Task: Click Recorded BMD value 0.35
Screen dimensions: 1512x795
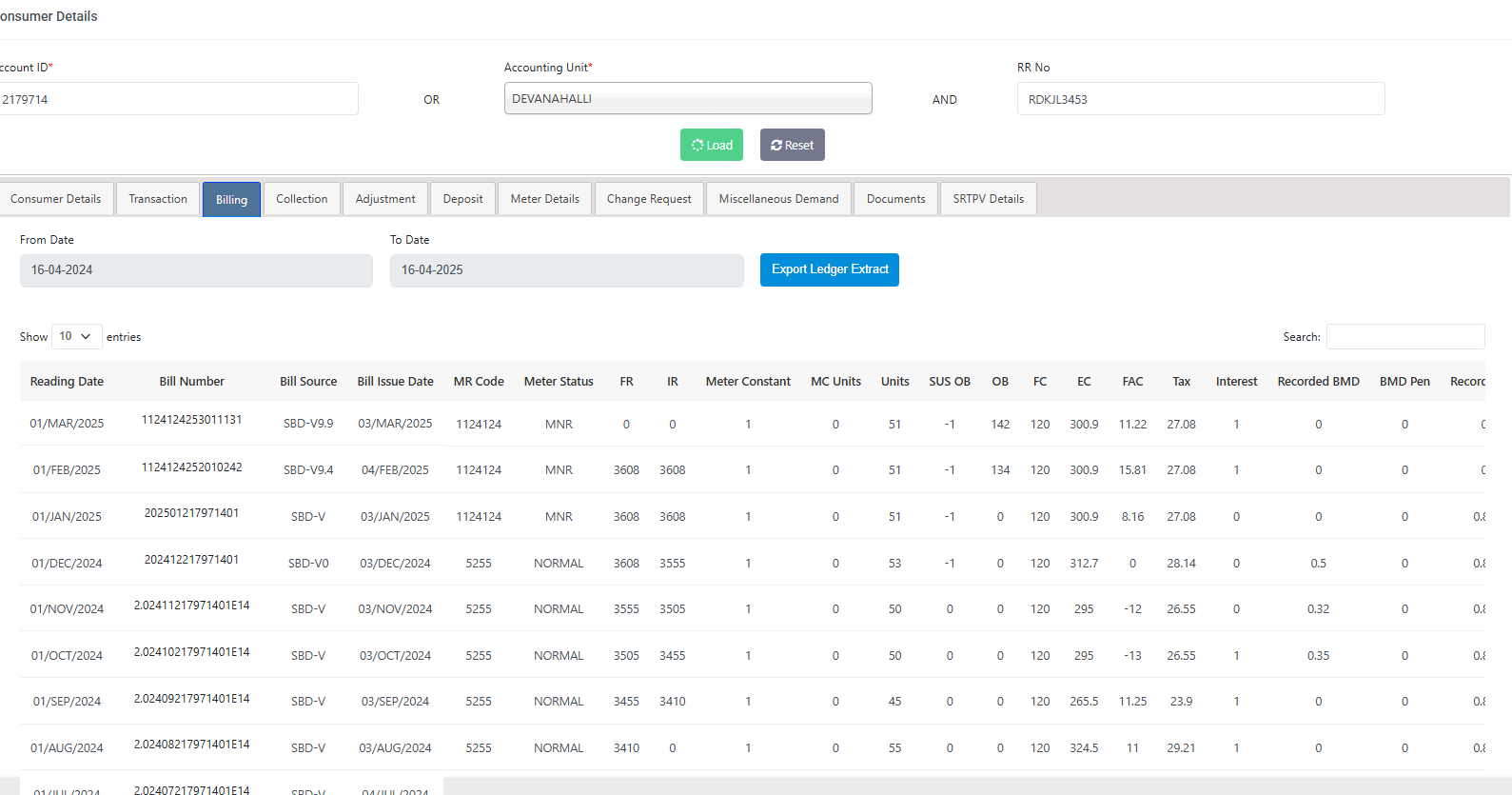Action: point(1318,656)
